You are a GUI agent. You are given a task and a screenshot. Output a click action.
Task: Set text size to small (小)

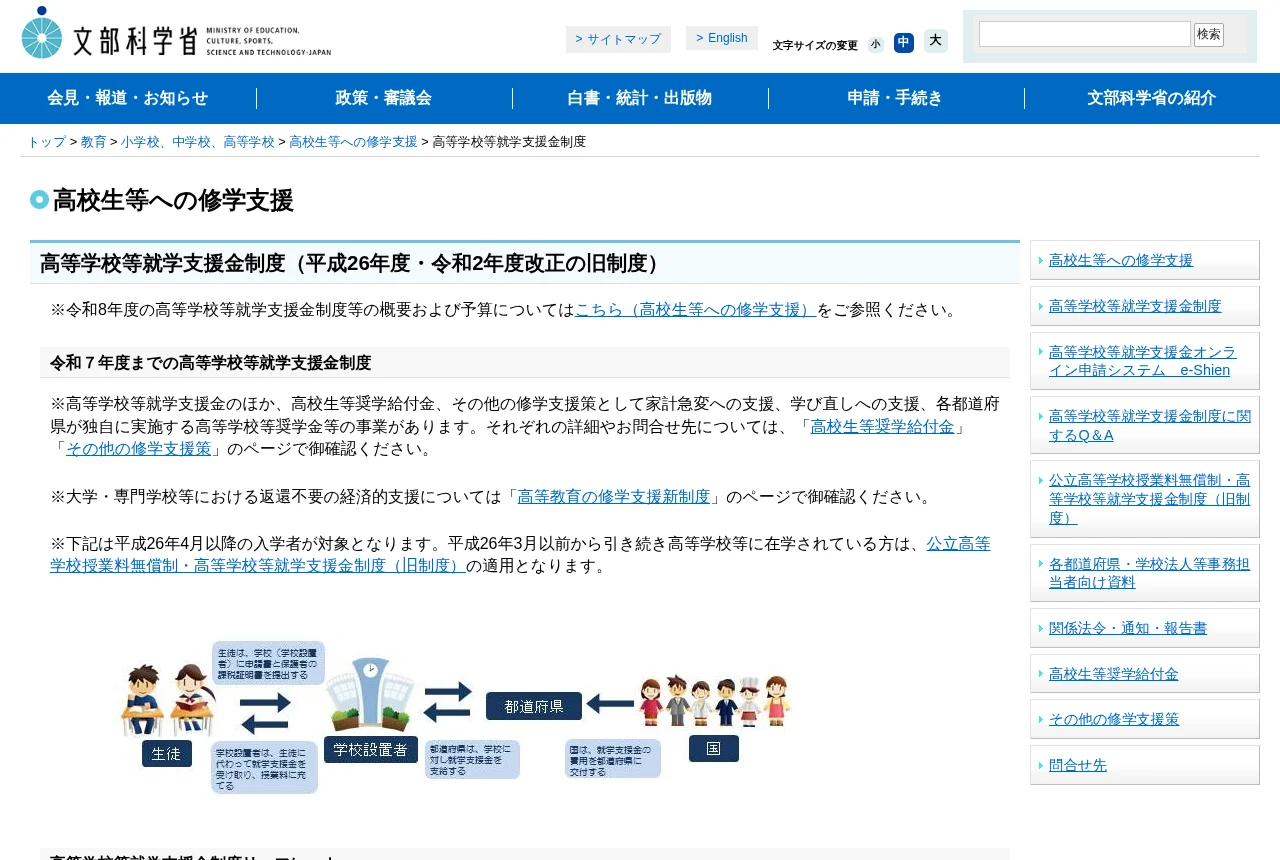876,44
